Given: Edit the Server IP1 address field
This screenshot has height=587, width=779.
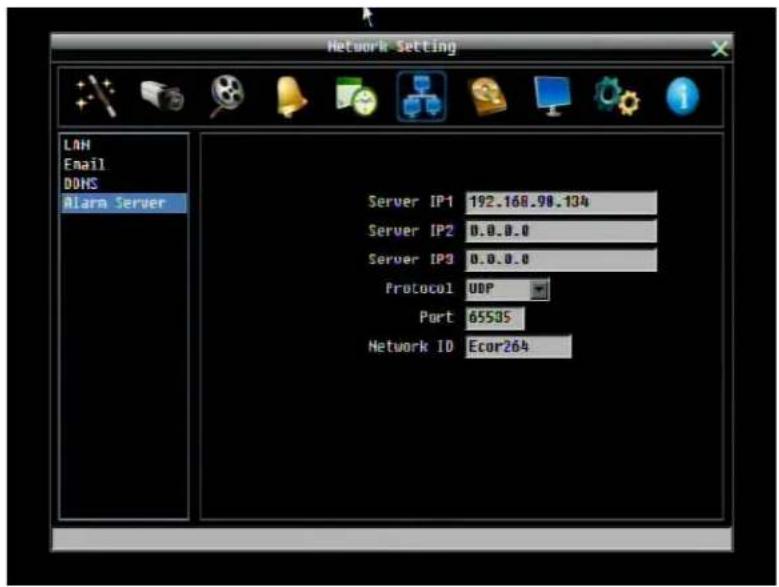Looking at the screenshot, I should (x=561, y=202).
